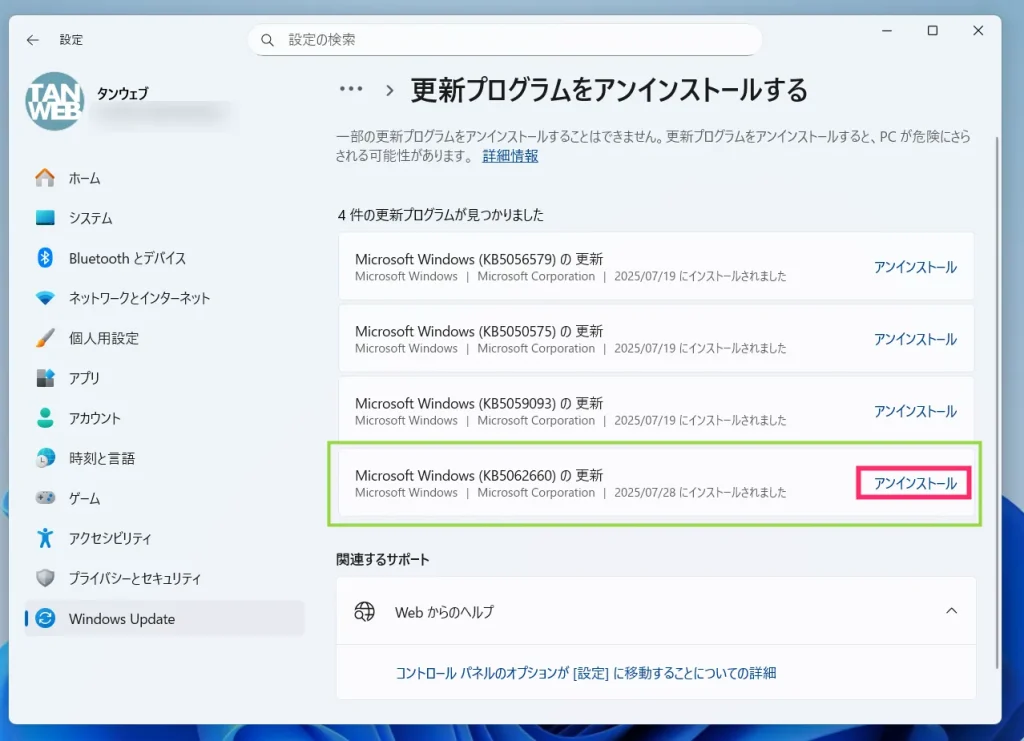Select ネットワークとインターネット in sidebar

pyautogui.click(x=165, y=298)
